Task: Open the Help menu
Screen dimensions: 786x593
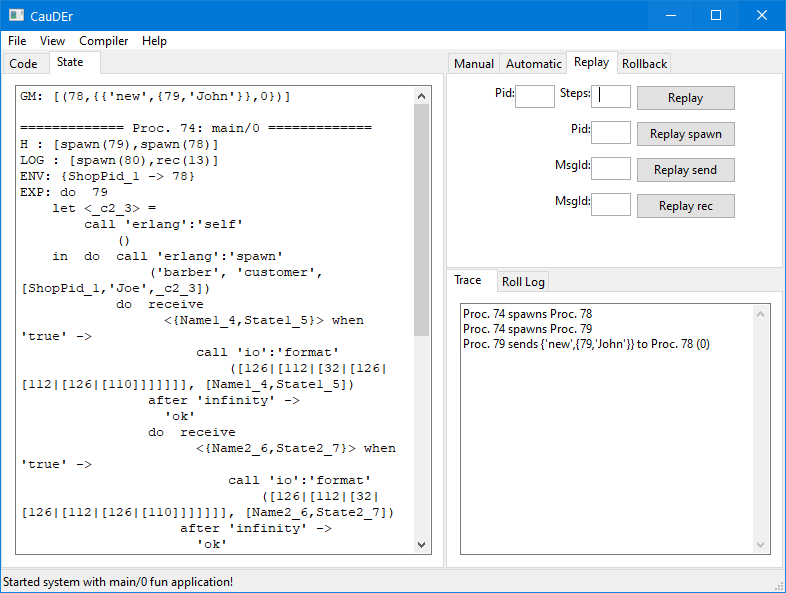Action: coord(154,41)
